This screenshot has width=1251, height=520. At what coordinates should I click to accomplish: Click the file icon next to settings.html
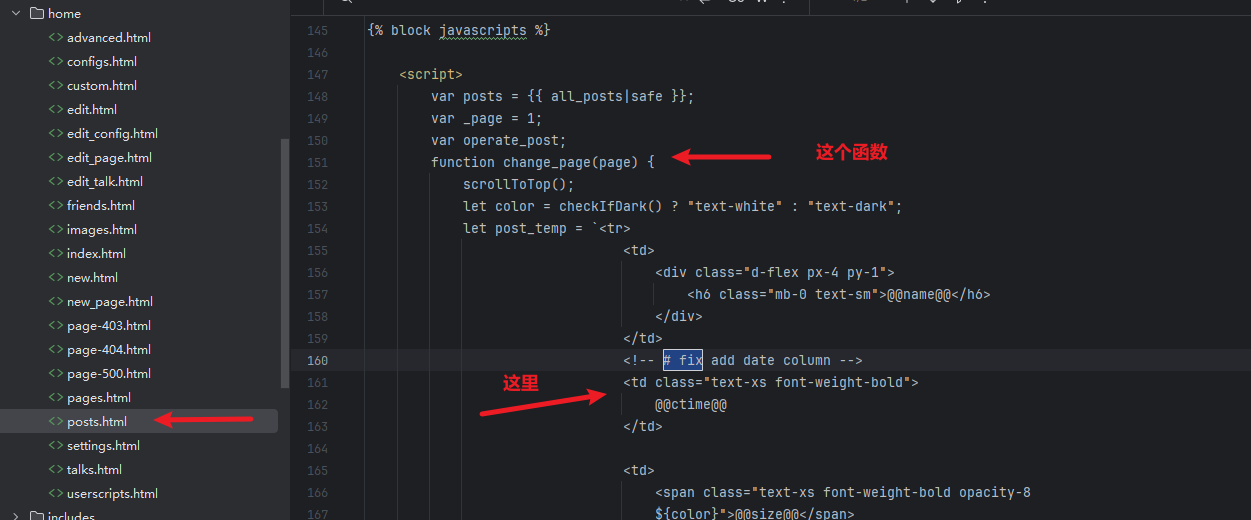(56, 446)
